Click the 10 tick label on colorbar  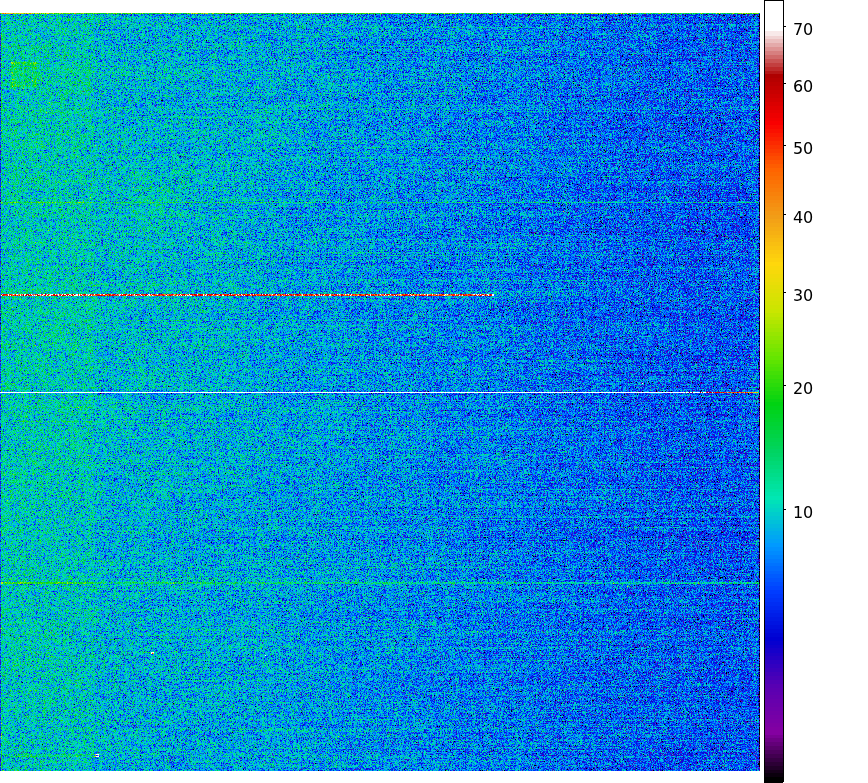click(x=802, y=513)
